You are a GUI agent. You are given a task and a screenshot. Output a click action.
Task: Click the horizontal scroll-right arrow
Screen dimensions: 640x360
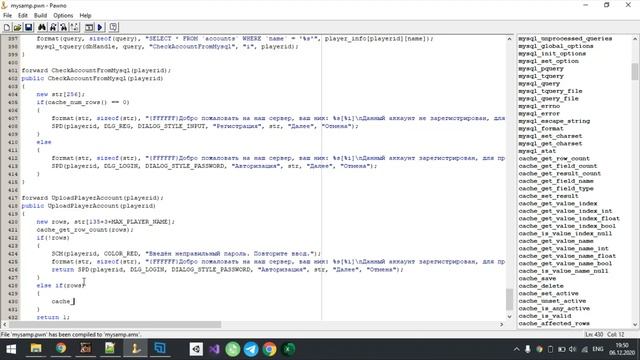[x=502, y=324]
